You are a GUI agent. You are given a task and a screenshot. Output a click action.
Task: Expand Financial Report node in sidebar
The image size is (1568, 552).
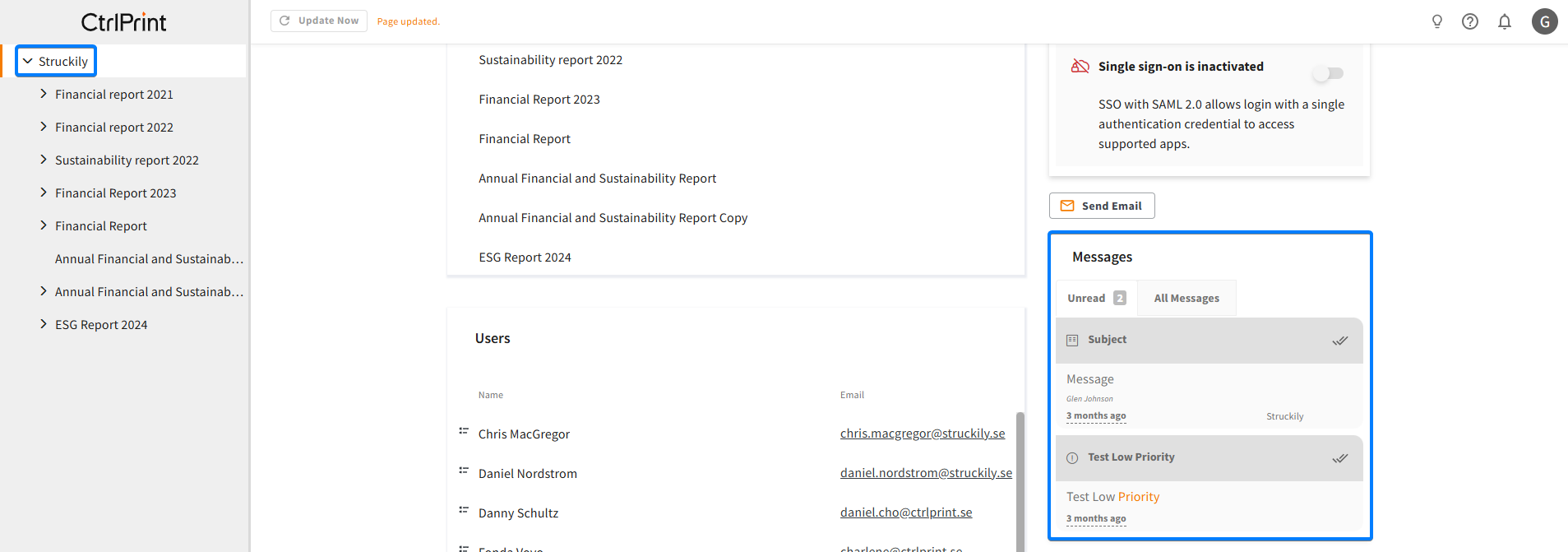click(x=44, y=225)
